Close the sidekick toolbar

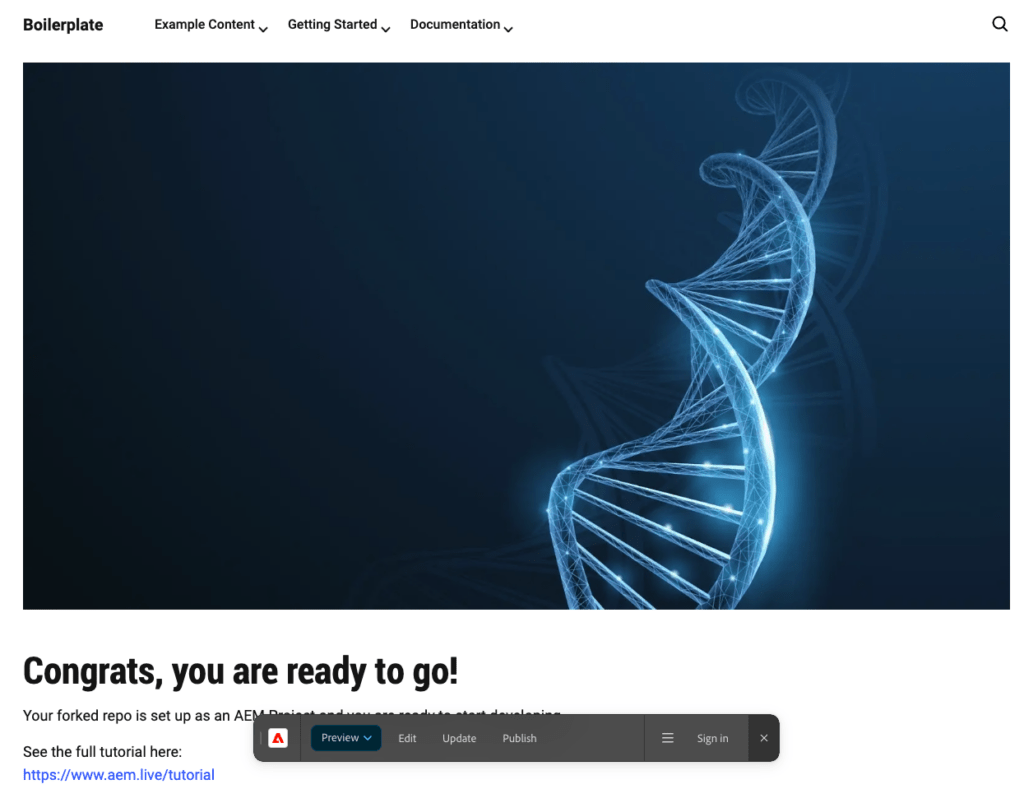[x=763, y=738]
